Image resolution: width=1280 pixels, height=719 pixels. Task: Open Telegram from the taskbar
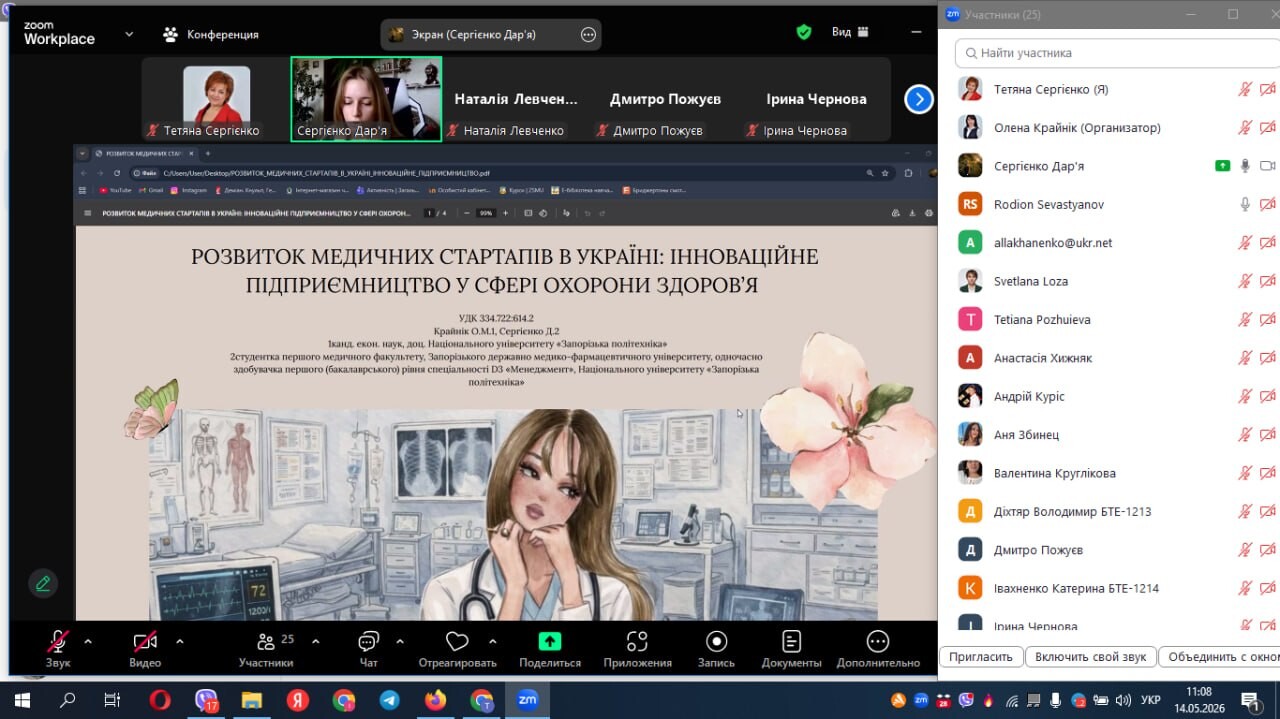pyautogui.click(x=389, y=700)
